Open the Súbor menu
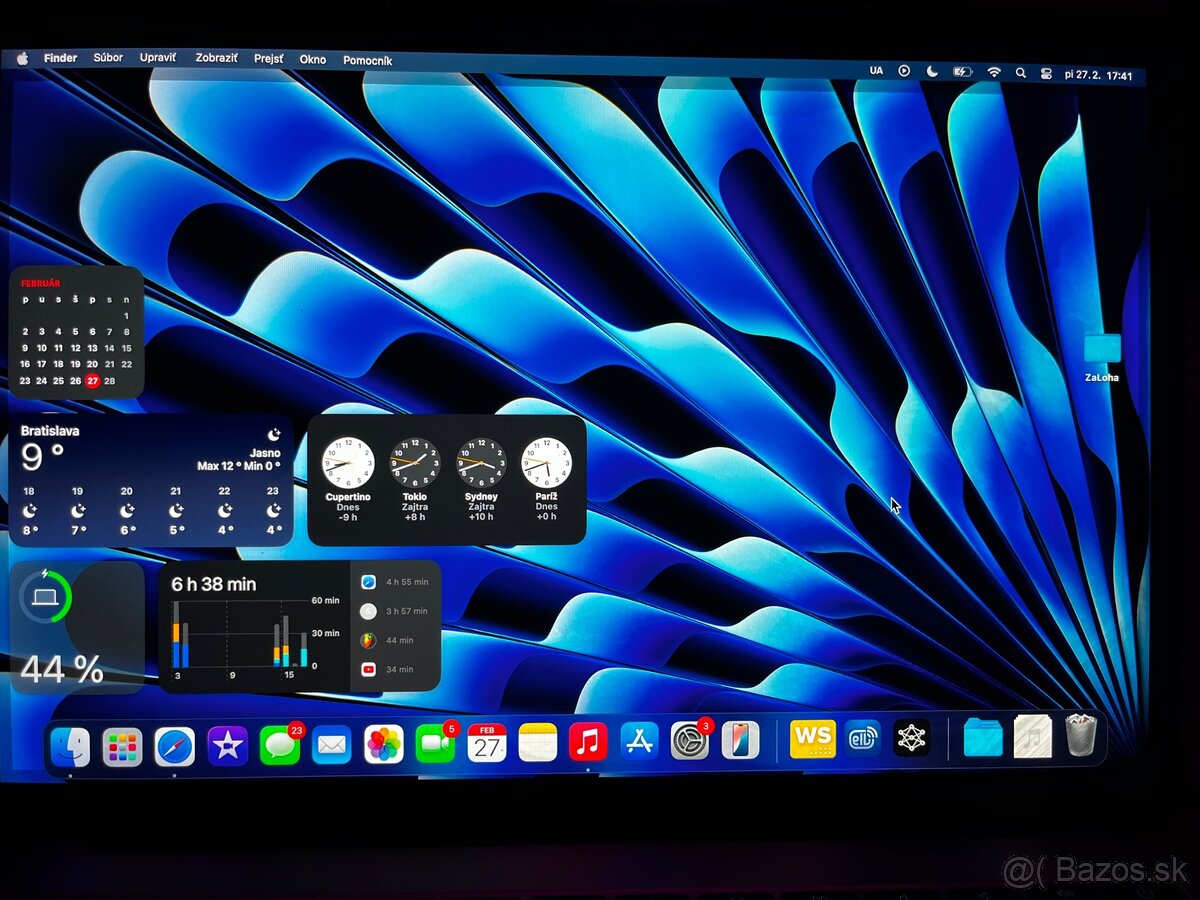 [x=108, y=58]
